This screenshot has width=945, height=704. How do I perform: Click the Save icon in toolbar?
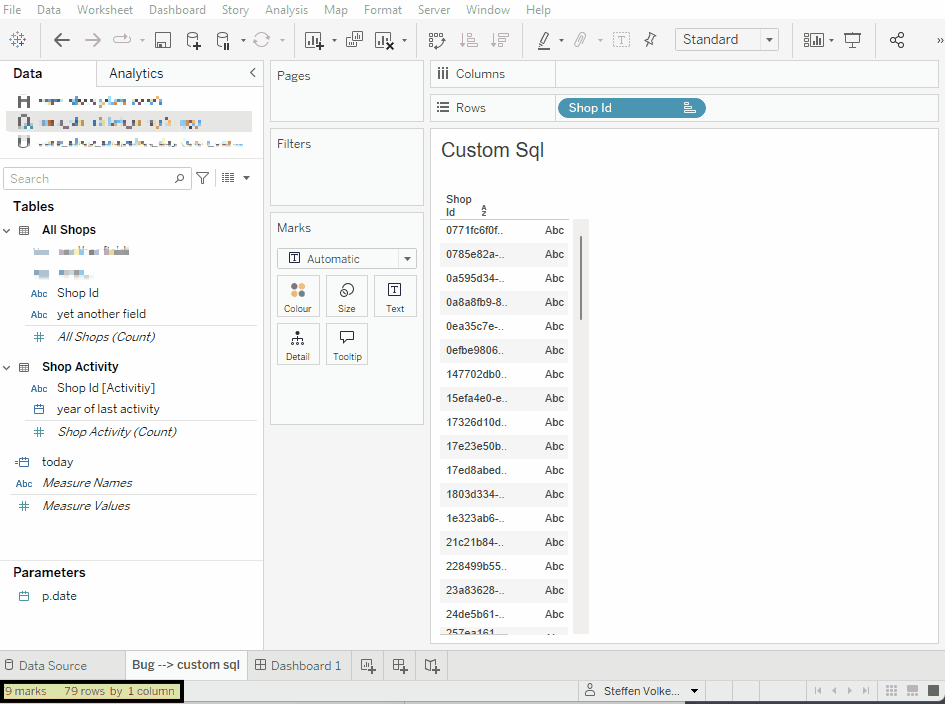[x=163, y=40]
